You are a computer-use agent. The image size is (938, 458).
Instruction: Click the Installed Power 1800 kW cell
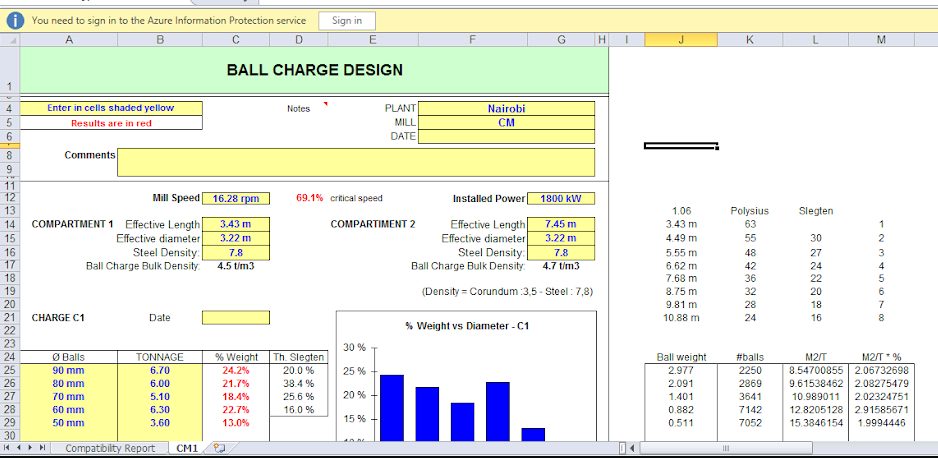pos(560,198)
